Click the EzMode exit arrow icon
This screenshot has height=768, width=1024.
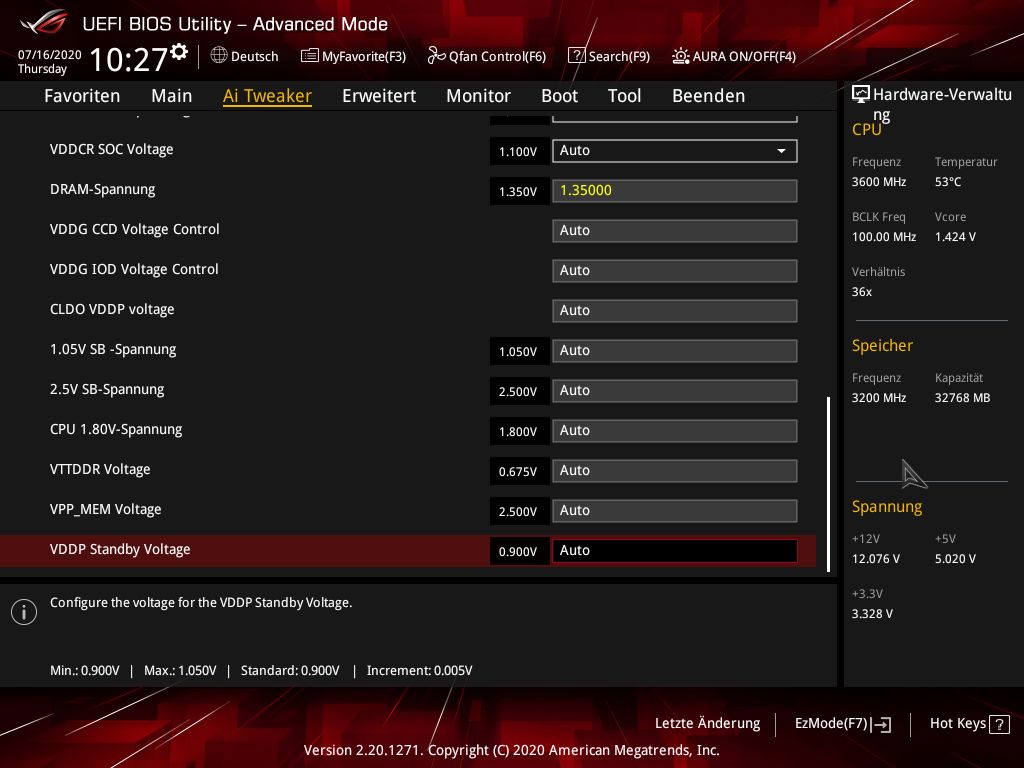[x=881, y=724]
